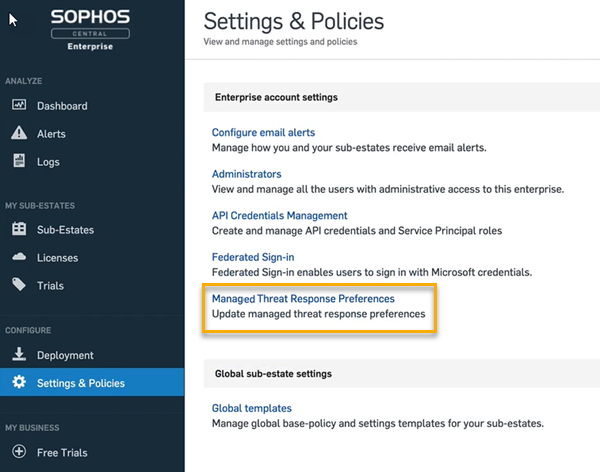Click the Federated Sign-in link

coord(252,257)
